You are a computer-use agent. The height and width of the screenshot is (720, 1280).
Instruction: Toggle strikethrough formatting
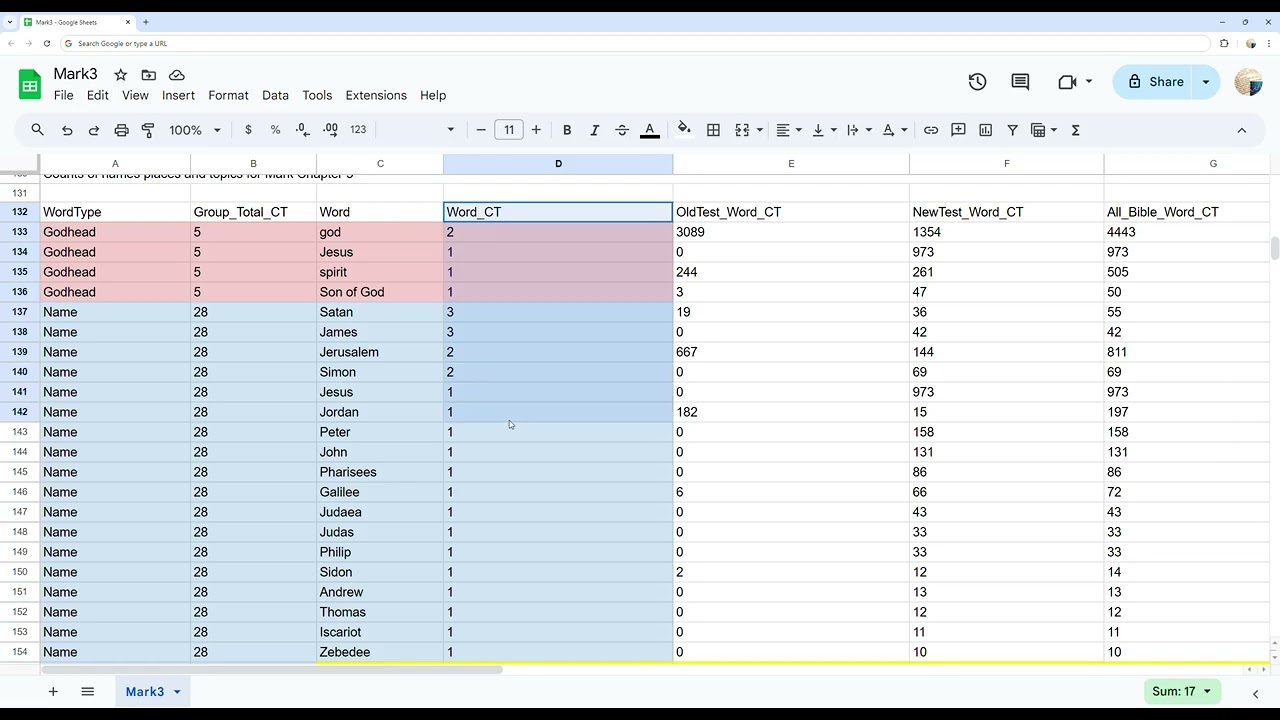click(622, 130)
